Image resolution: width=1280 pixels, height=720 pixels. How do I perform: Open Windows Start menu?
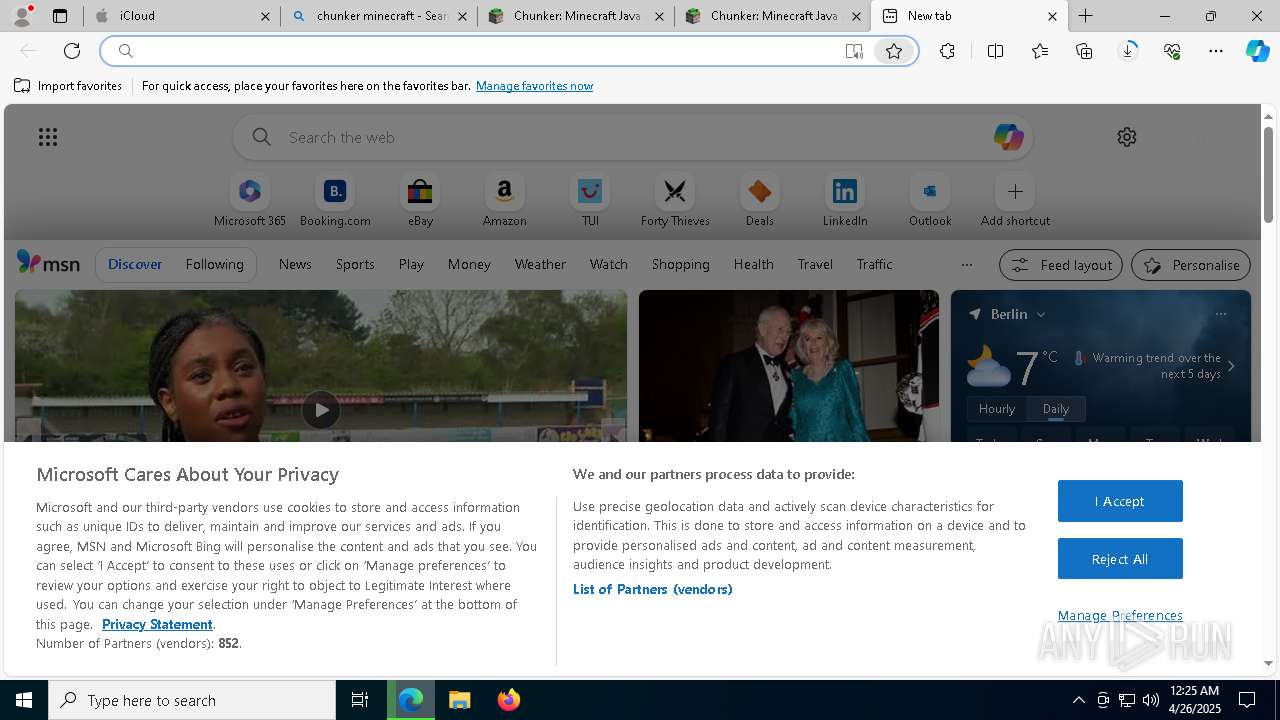[x=24, y=700]
